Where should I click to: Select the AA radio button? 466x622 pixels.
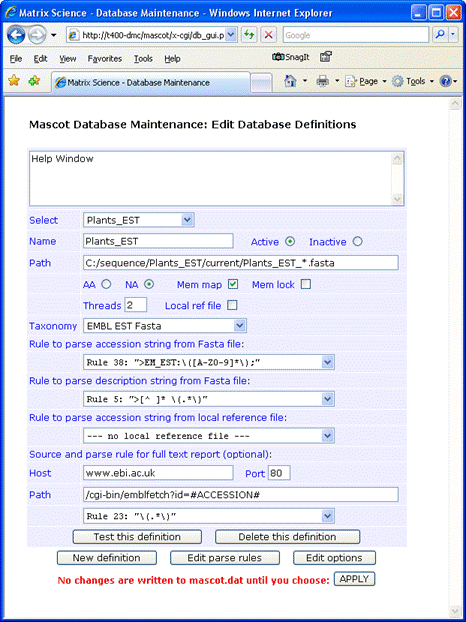coord(106,284)
